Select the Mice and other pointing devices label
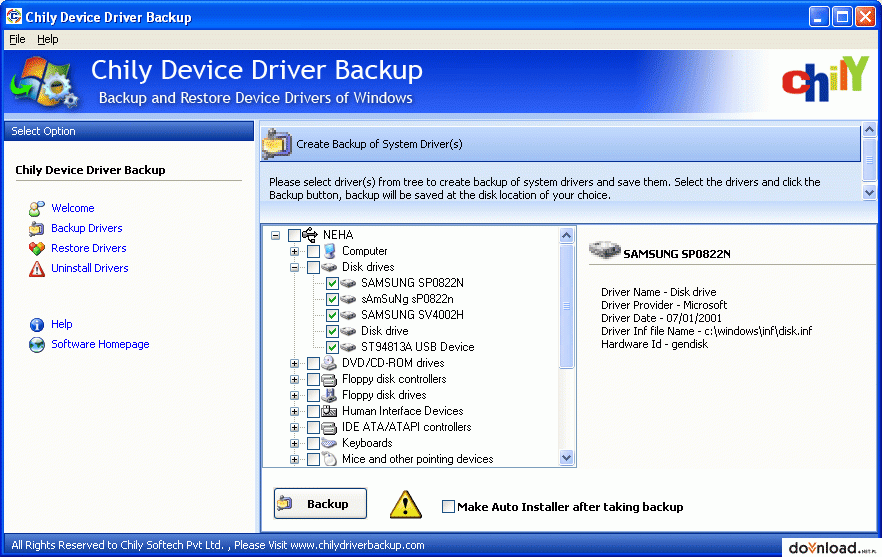882x557 pixels. click(417, 459)
